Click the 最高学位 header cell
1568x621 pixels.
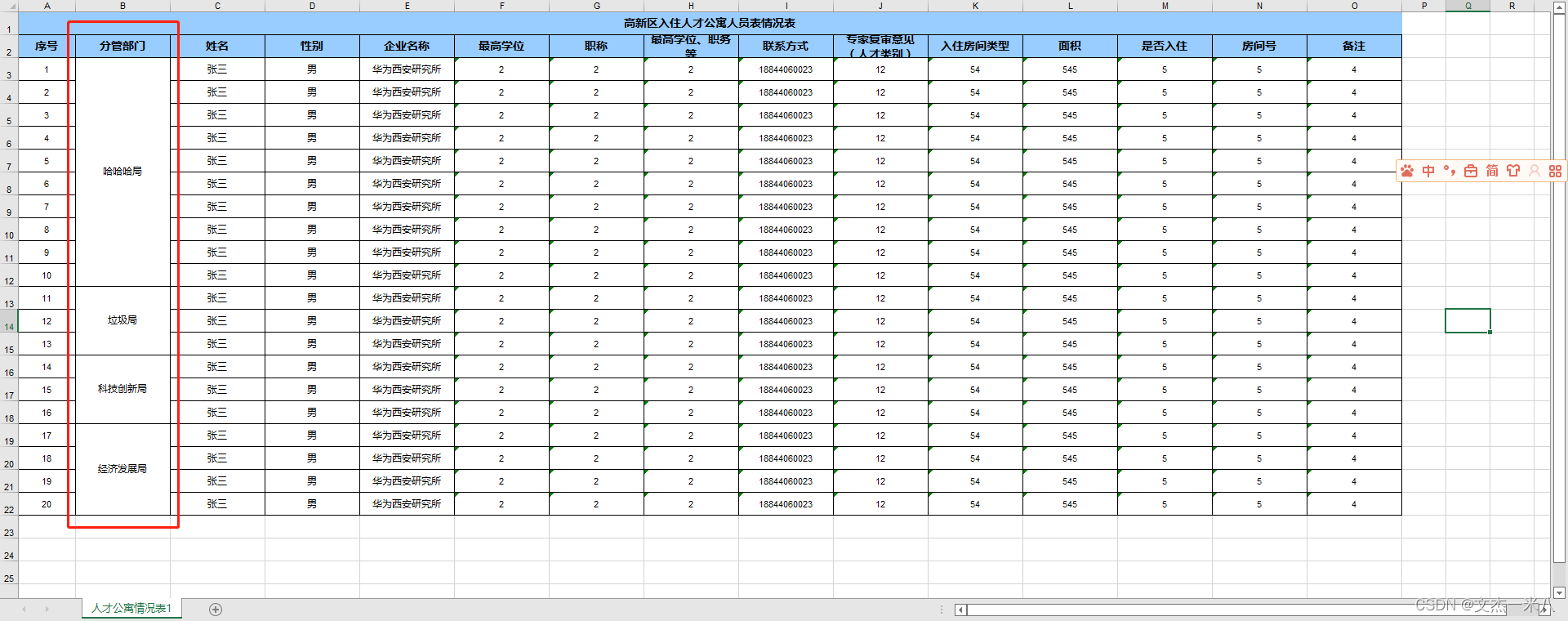click(501, 46)
